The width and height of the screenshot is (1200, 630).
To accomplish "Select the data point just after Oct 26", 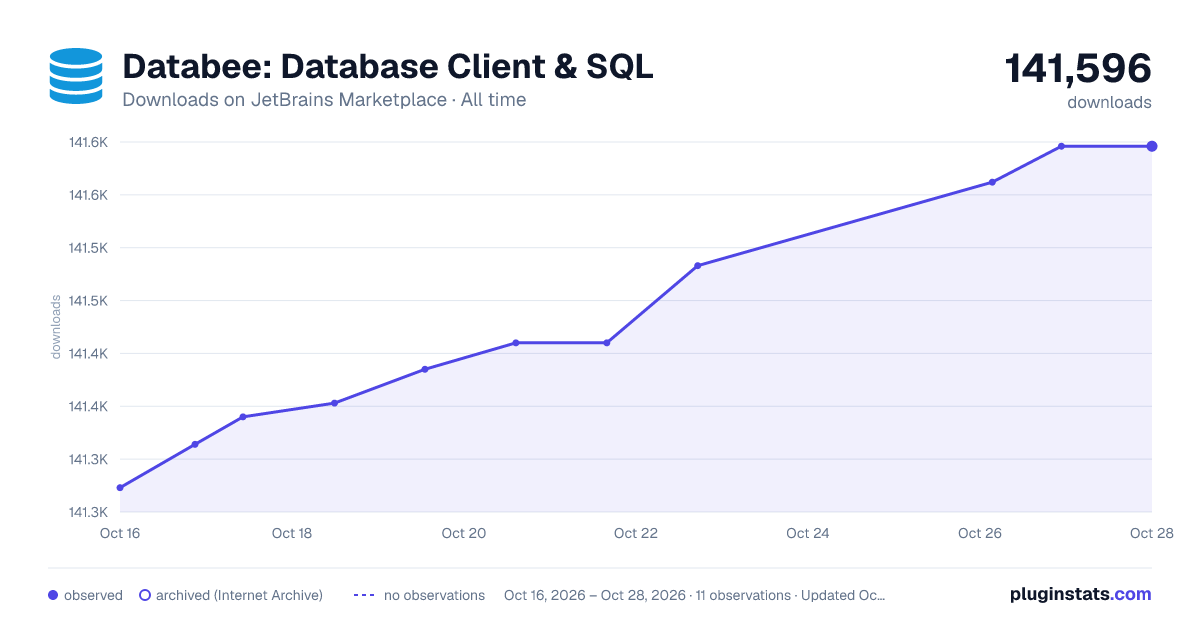I will pos(992,182).
